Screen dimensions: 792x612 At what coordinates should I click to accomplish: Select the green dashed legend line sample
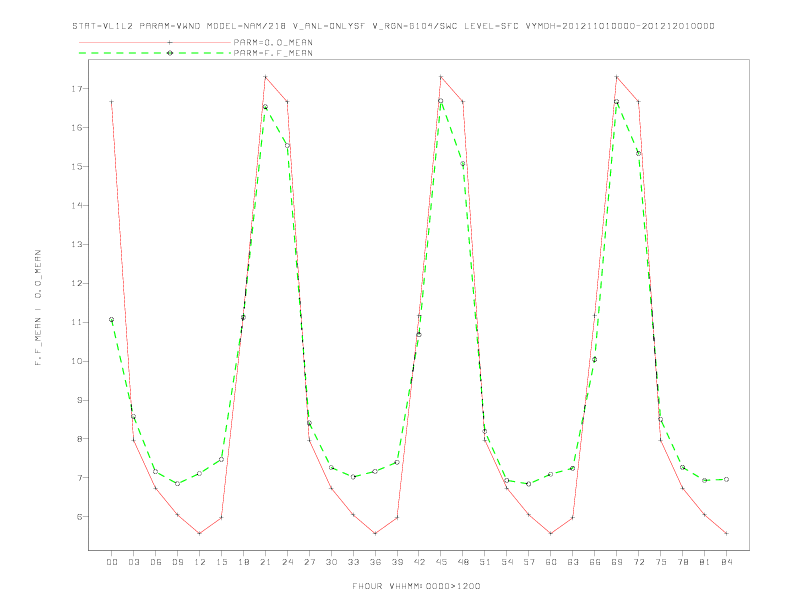(155, 53)
